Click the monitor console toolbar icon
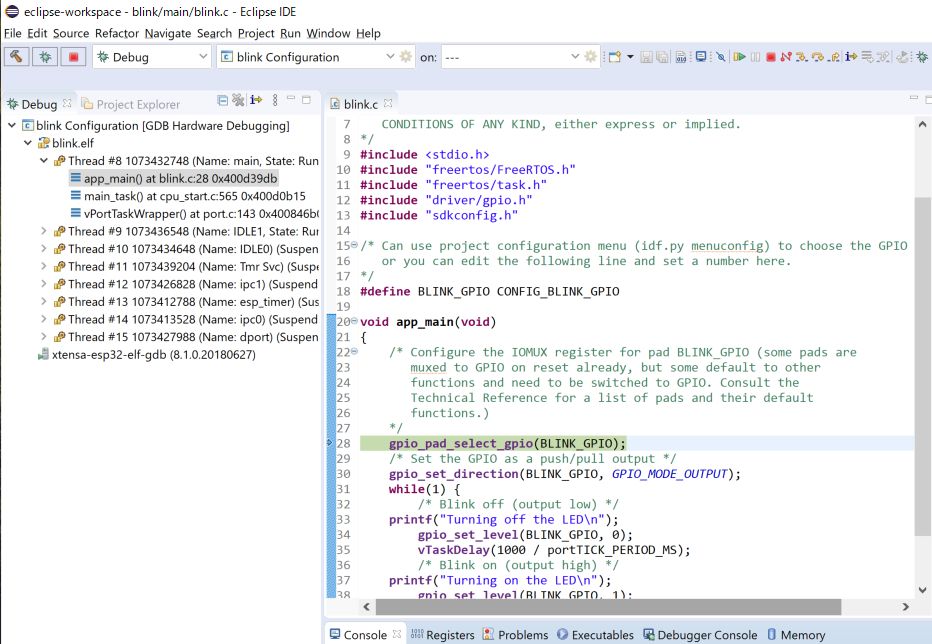 click(701, 56)
